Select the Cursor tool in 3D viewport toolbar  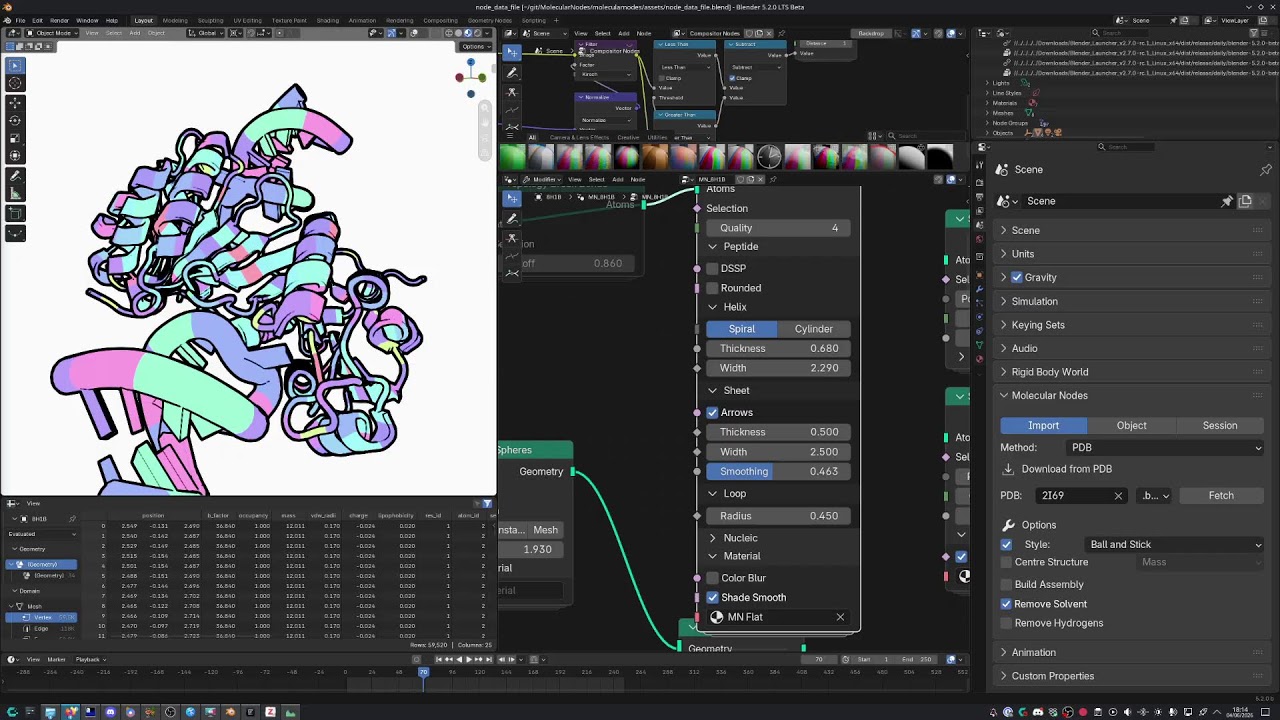pyautogui.click(x=15, y=83)
